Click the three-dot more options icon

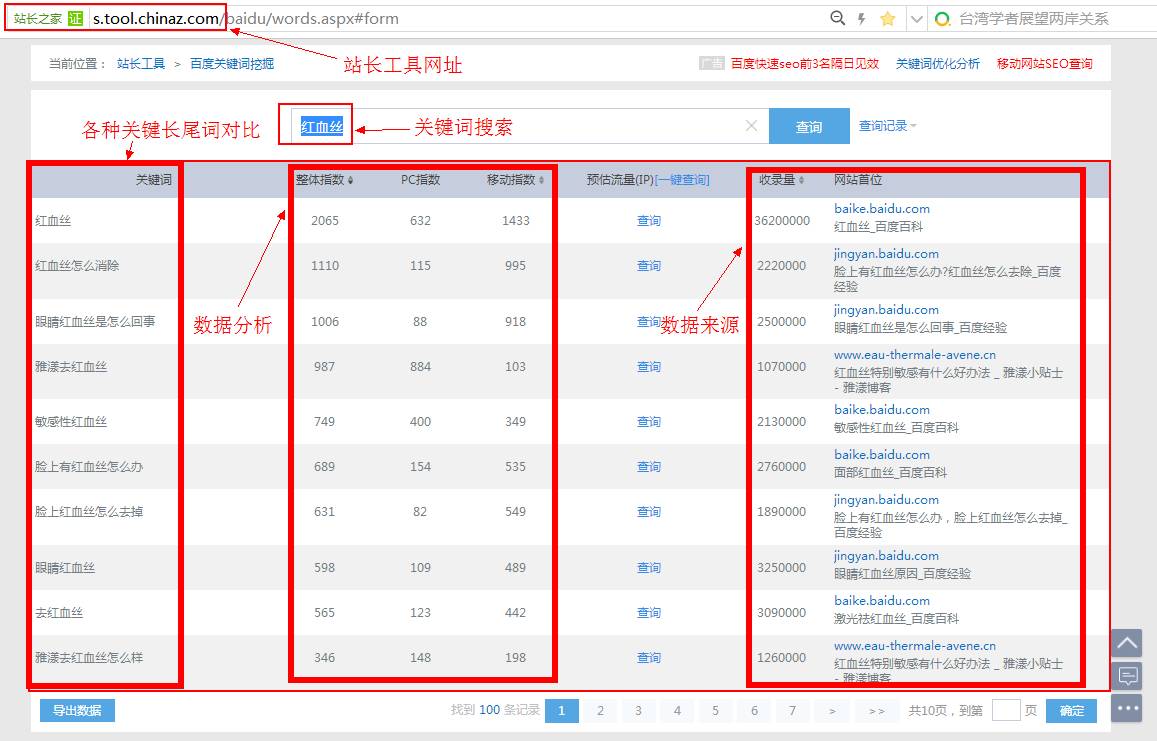point(1127,709)
